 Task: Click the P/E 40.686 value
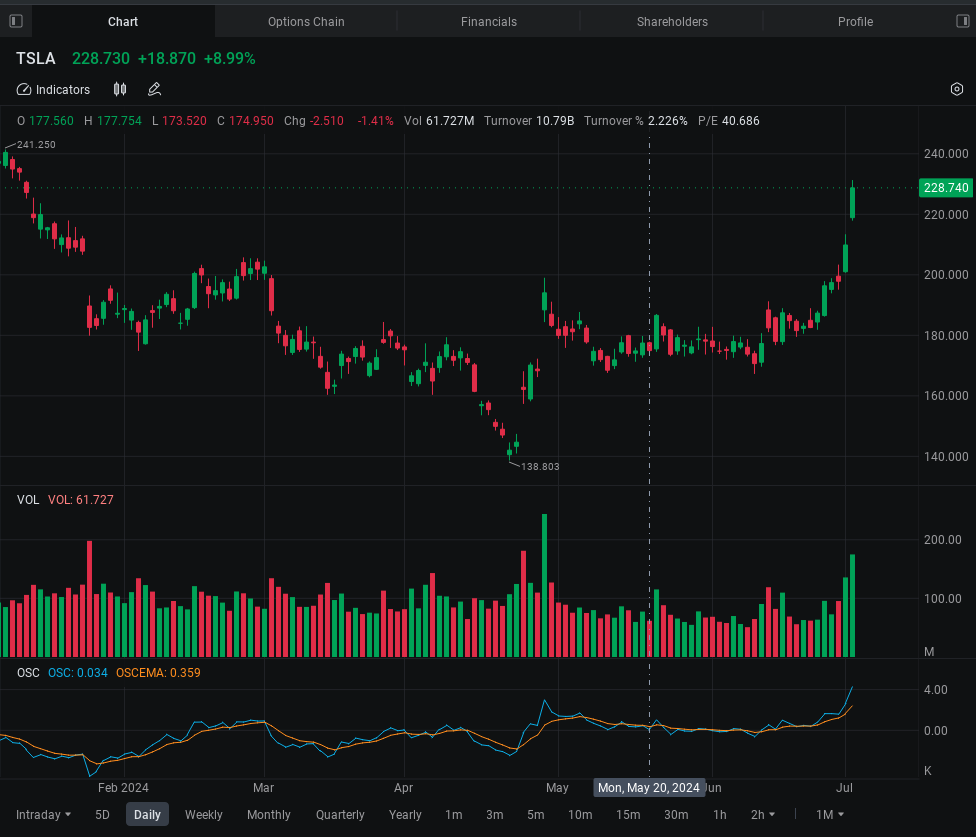tap(729, 121)
